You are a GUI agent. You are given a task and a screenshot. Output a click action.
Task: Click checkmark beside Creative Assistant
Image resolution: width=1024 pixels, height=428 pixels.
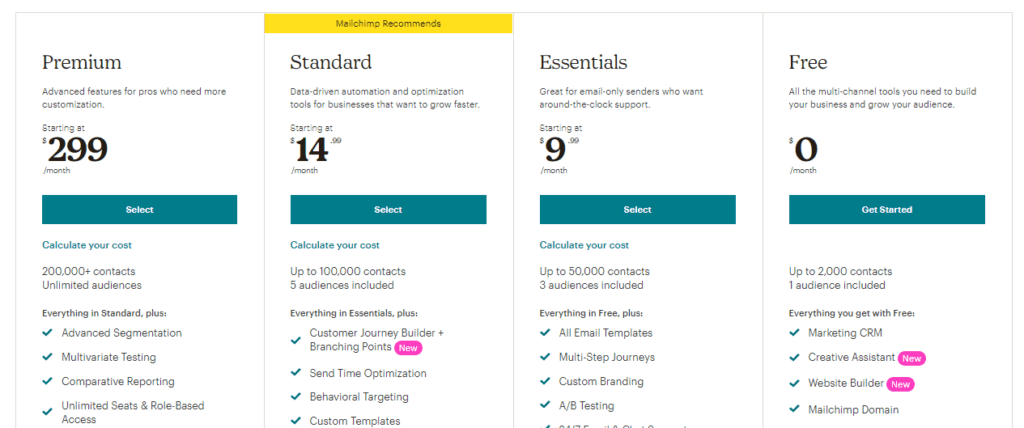pyautogui.click(x=795, y=357)
